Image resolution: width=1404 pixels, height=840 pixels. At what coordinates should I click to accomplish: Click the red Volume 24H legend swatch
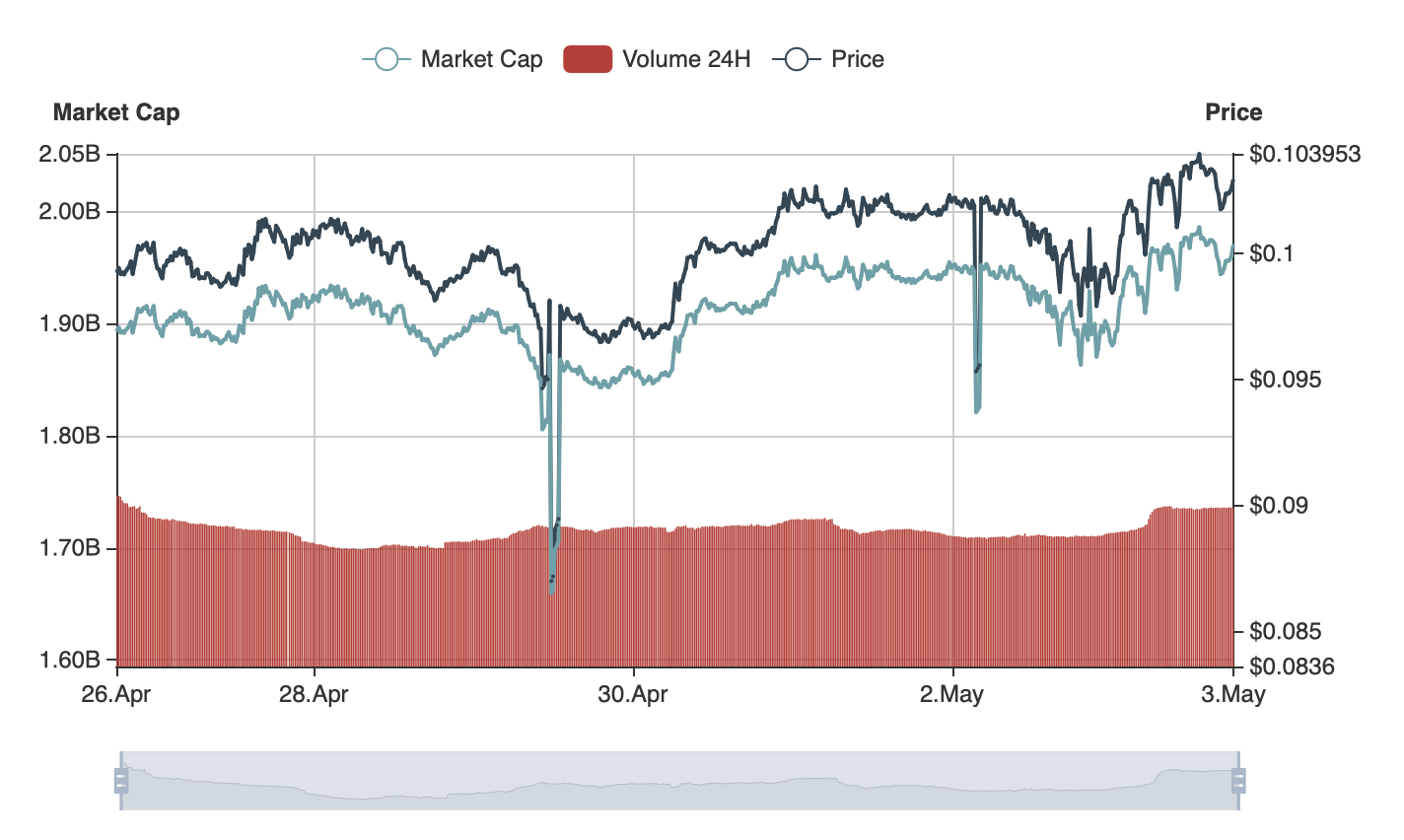point(588,59)
